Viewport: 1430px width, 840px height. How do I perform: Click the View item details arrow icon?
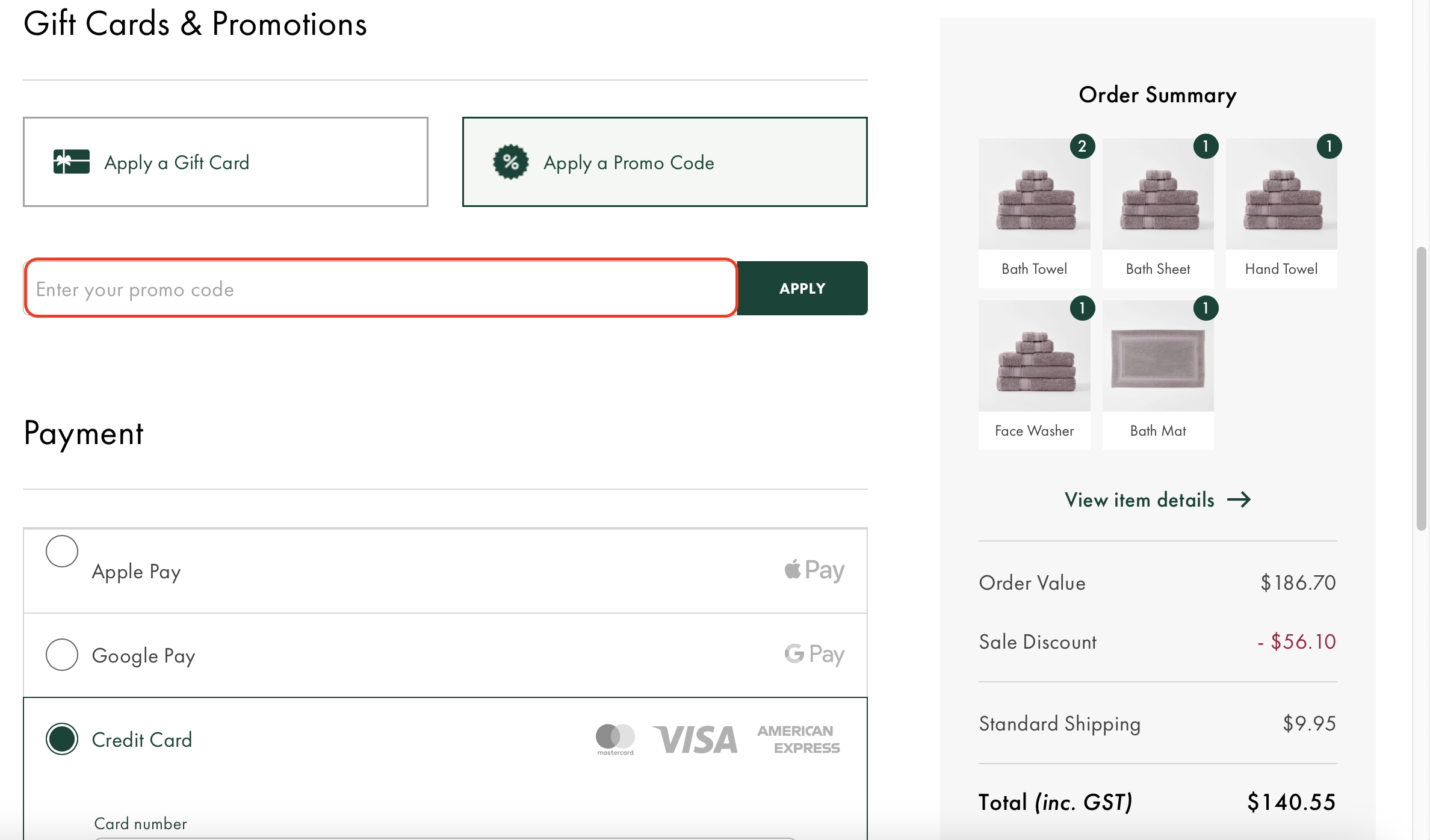pos(1240,499)
